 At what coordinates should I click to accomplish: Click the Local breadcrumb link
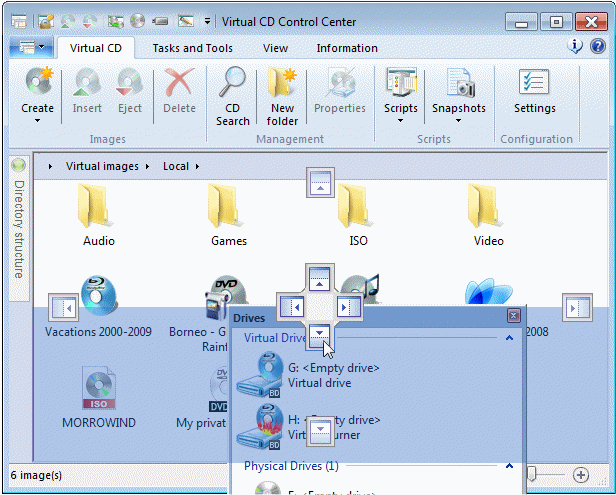pyautogui.click(x=176, y=166)
